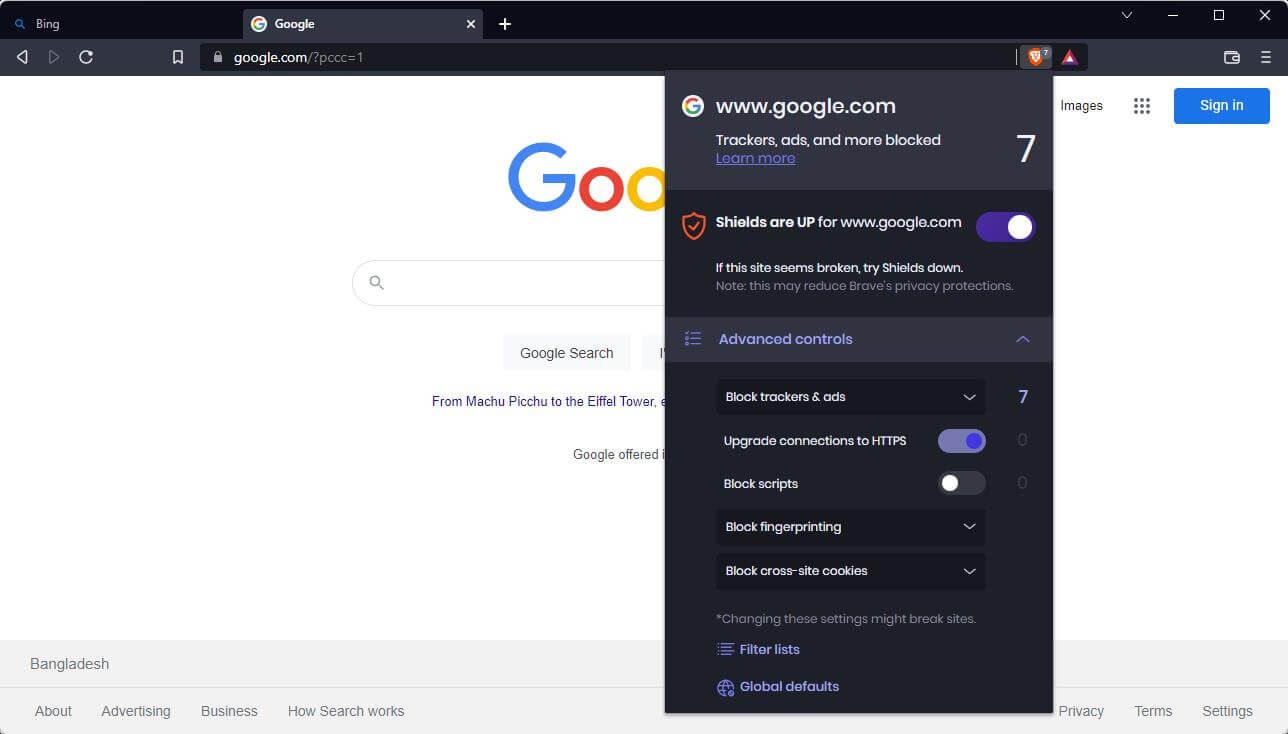Disable Upgrade connections to HTTPS

click(x=962, y=441)
